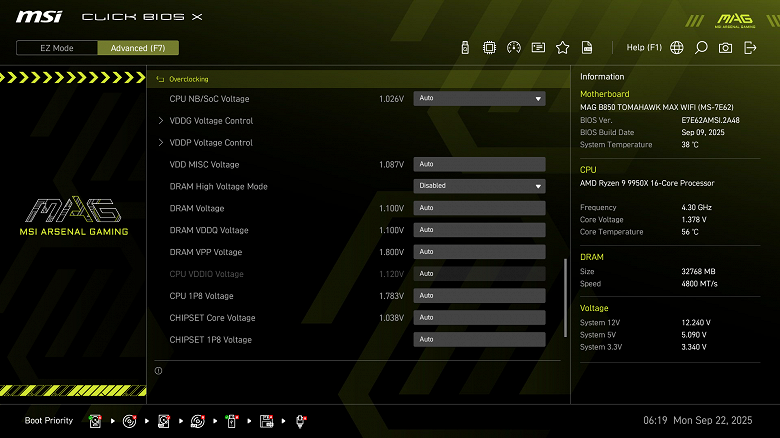Open the hardware monitor gauge icon
This screenshot has width=780, height=438.
[x=514, y=48]
